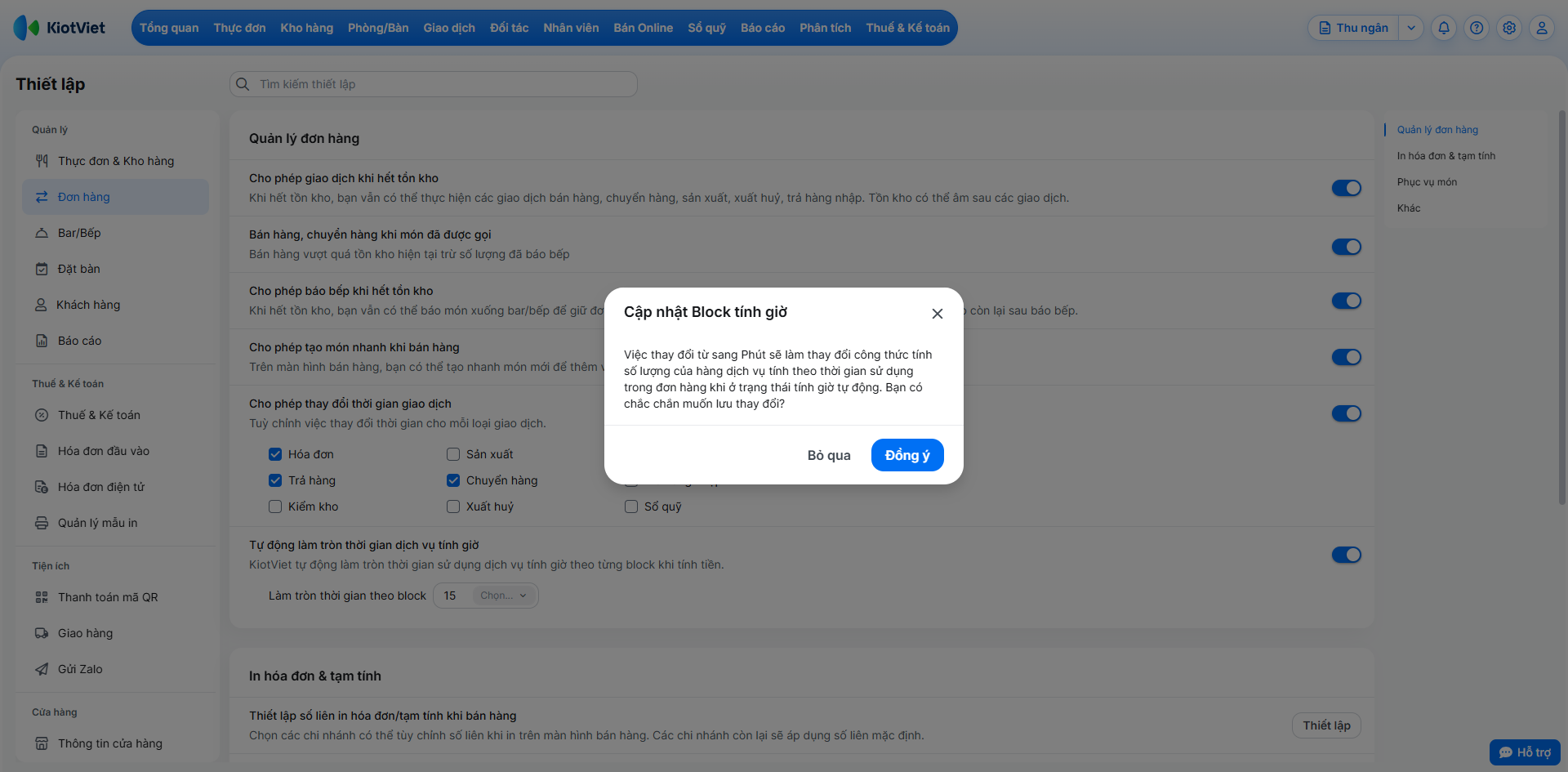Click the Thông tin cửa hàng shop icon
Image resolution: width=1568 pixels, height=772 pixels.
[42, 743]
